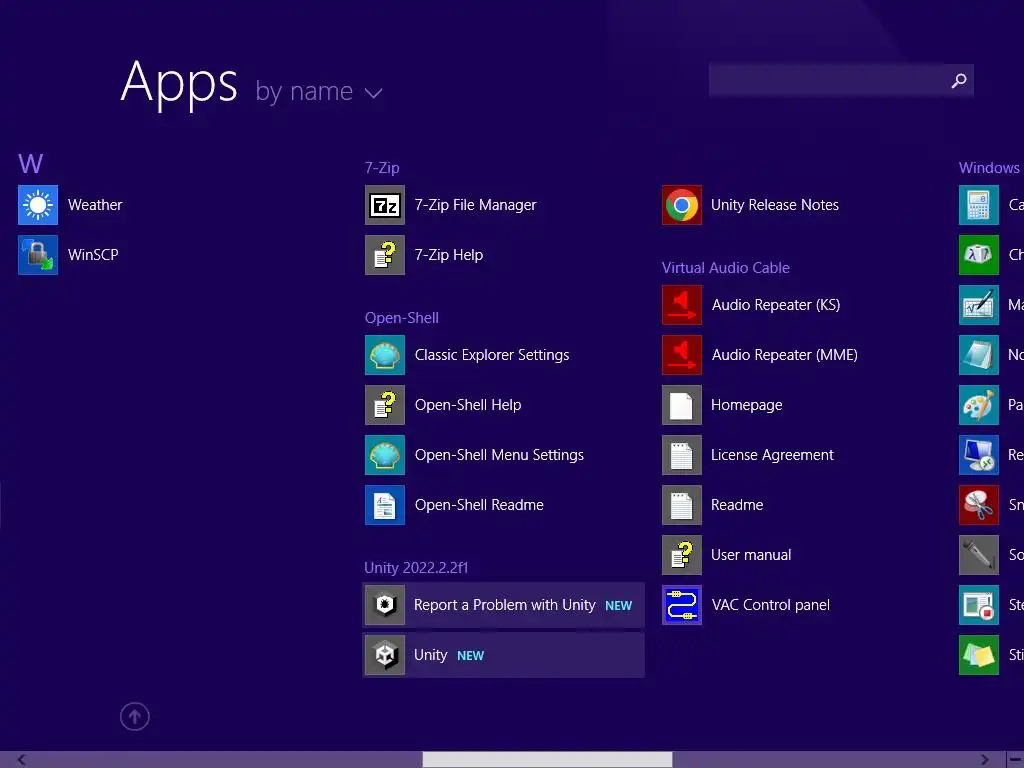Open the Sound Recorder microphone icon
This screenshot has height=768, width=1024.
pyautogui.click(x=979, y=555)
